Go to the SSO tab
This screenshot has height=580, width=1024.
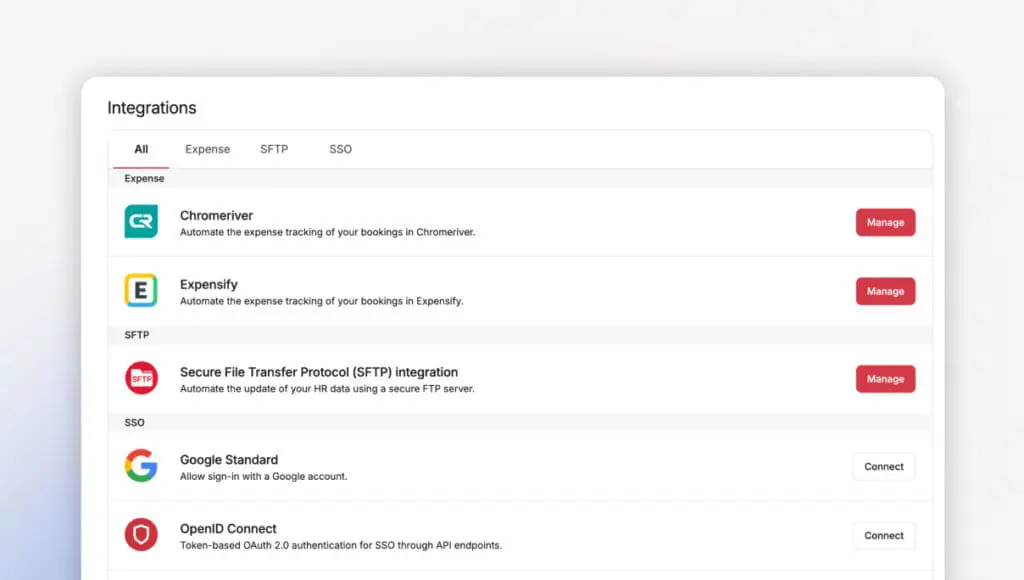point(340,149)
